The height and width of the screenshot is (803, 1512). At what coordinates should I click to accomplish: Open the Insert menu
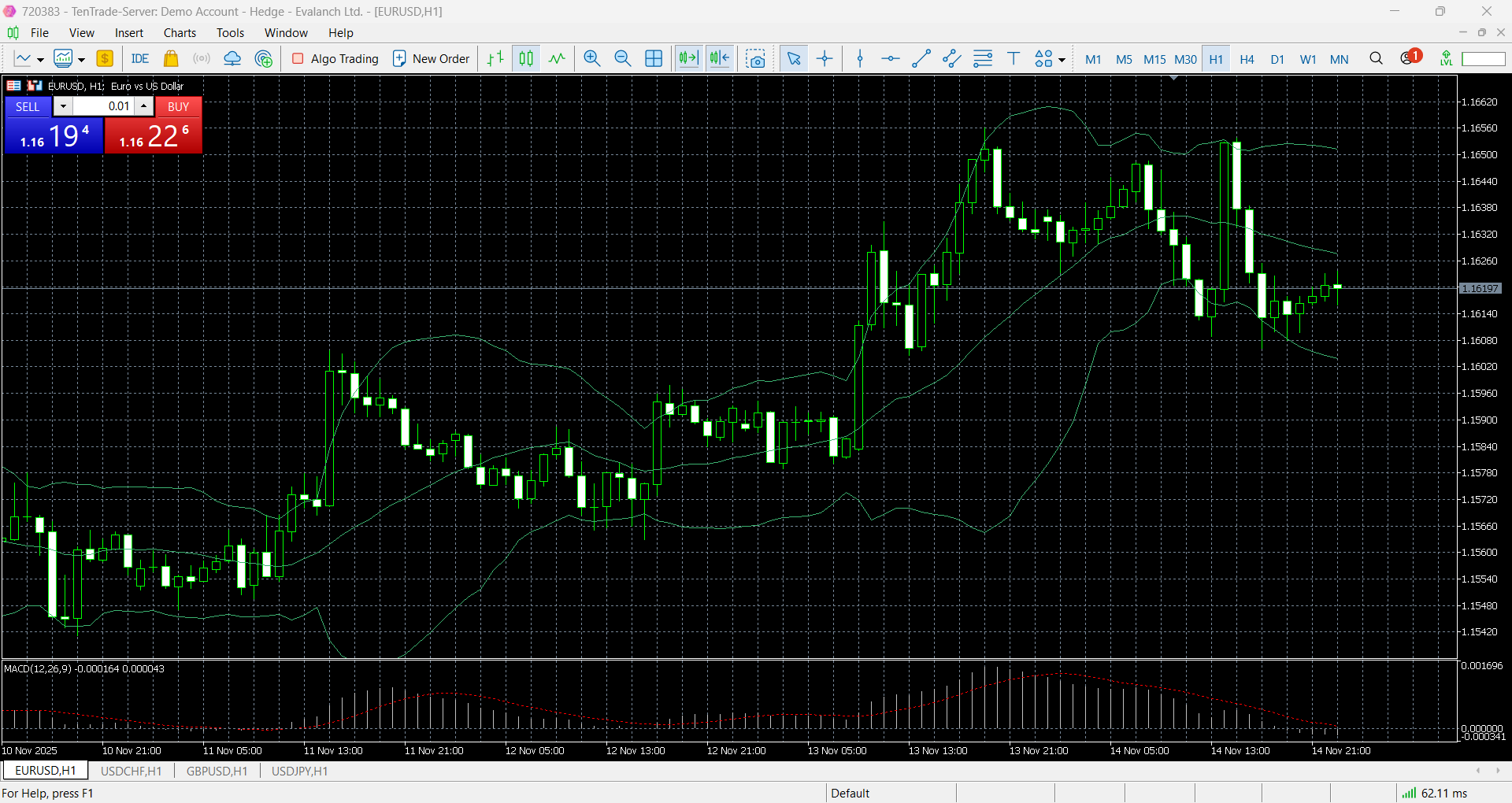pos(129,32)
